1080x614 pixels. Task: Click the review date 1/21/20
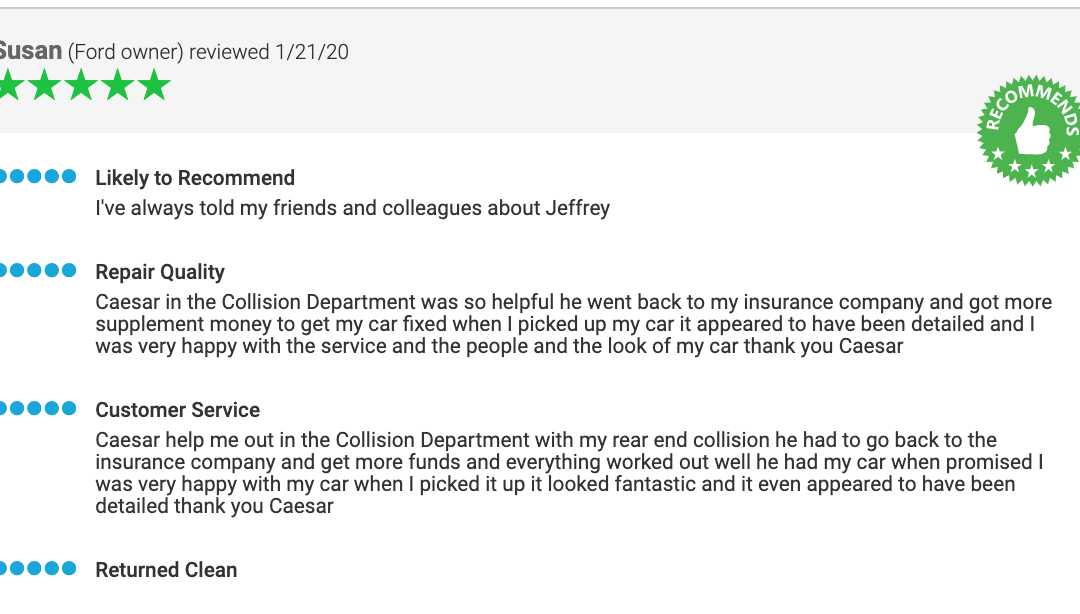312,52
